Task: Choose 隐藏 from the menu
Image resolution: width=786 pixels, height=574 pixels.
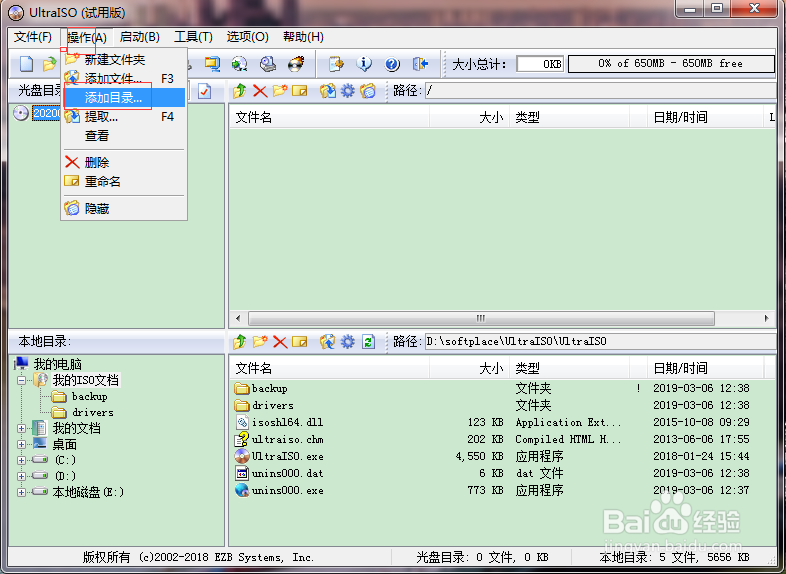Action: tap(124, 208)
